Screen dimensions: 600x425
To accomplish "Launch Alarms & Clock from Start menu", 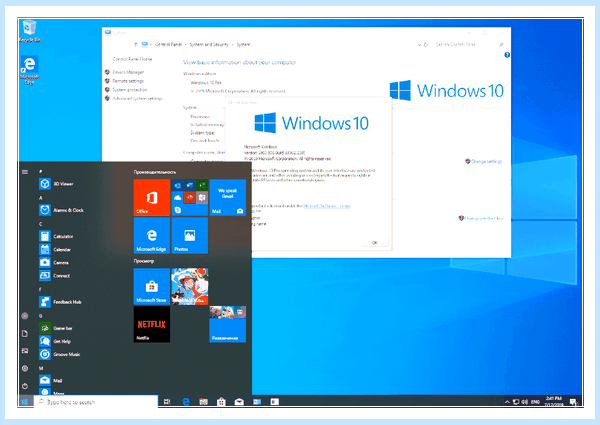I will click(61, 210).
